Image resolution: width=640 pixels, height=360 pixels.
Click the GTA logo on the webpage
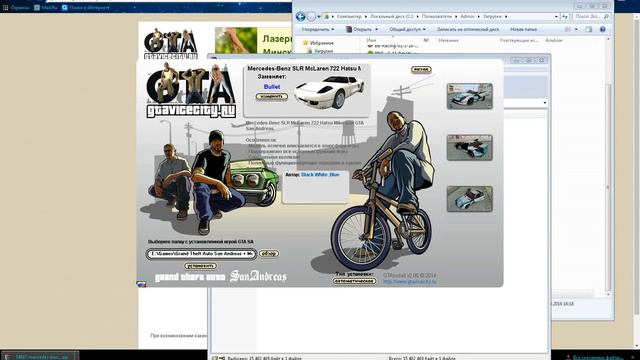(x=171, y=44)
